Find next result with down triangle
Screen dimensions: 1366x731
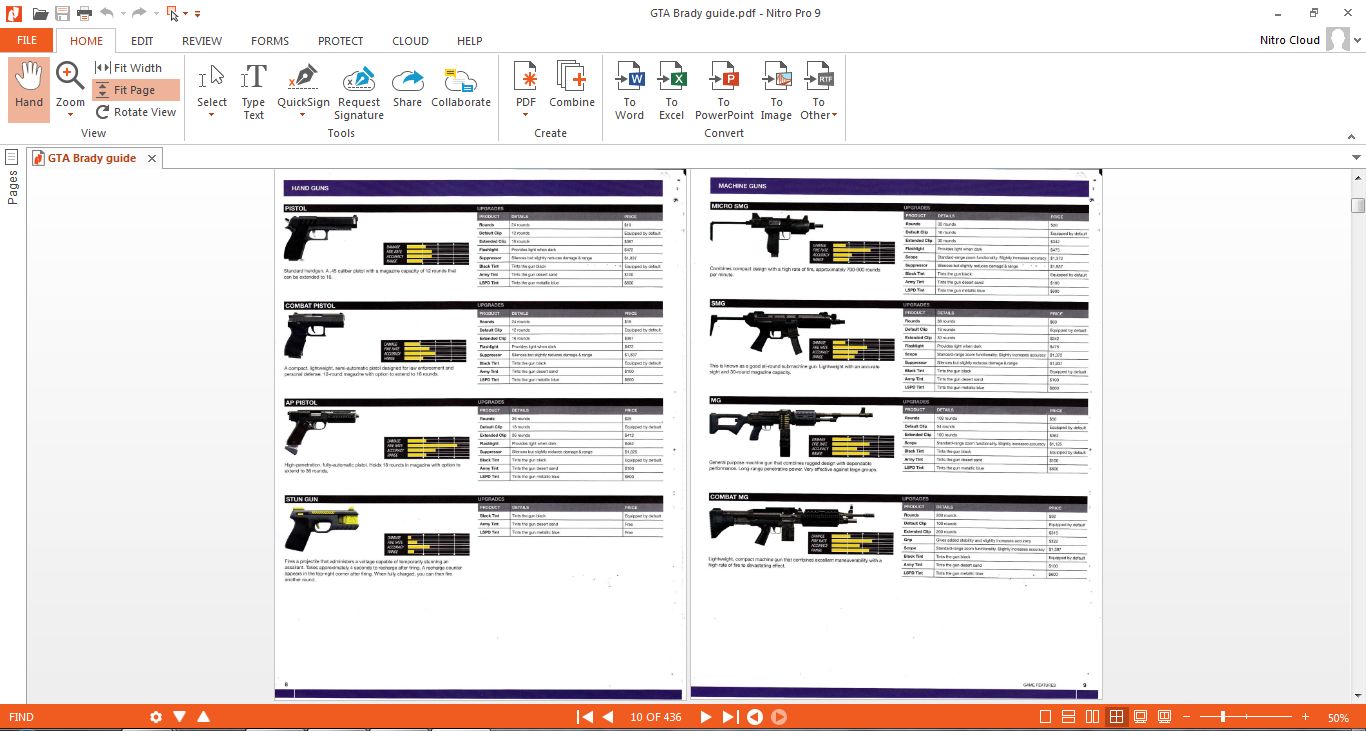pyautogui.click(x=180, y=717)
